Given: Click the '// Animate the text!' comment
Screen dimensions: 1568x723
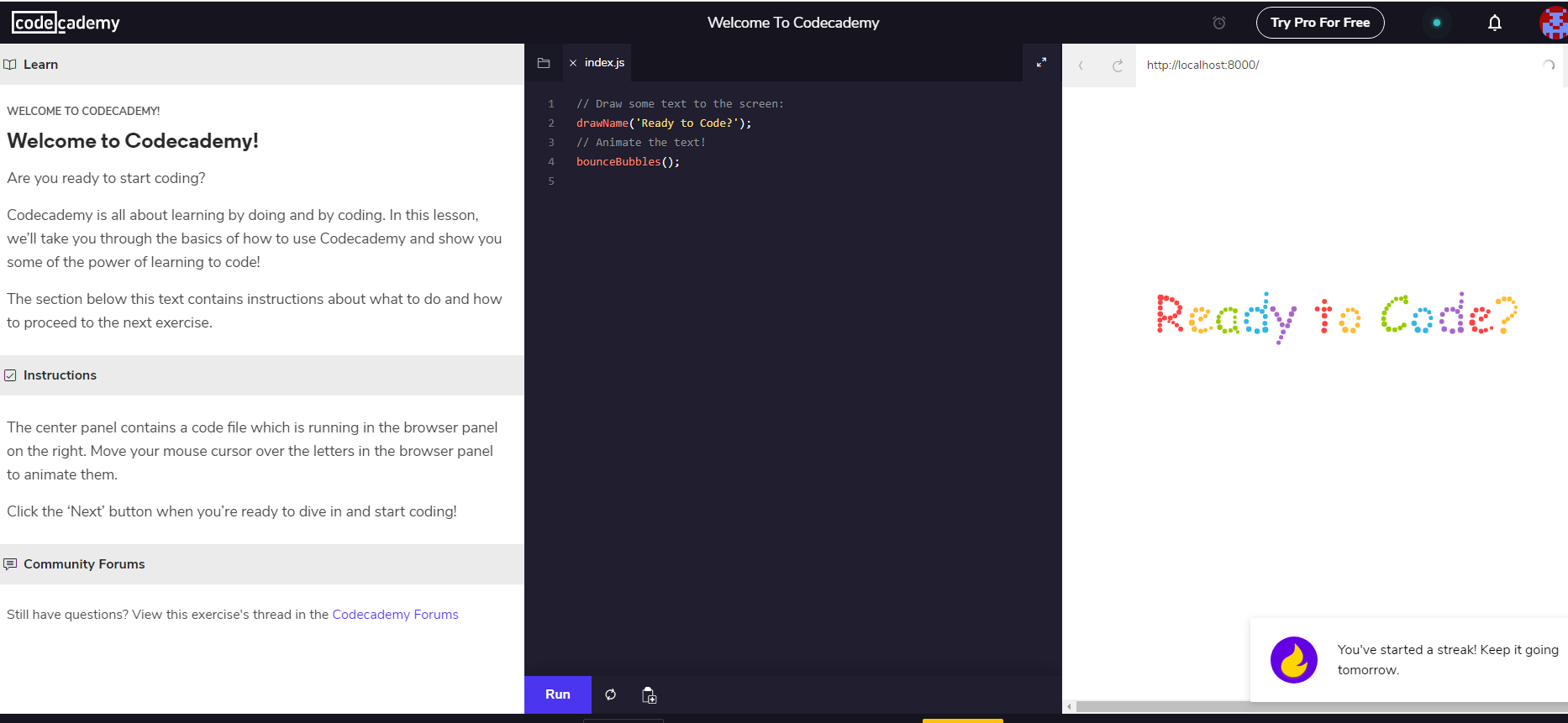Looking at the screenshot, I should point(640,143).
